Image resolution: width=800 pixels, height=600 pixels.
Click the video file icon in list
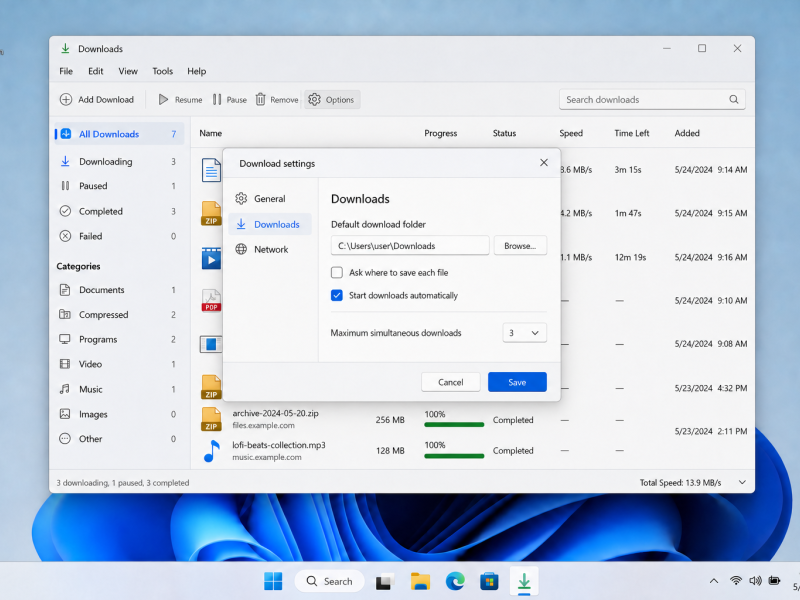[211, 258]
